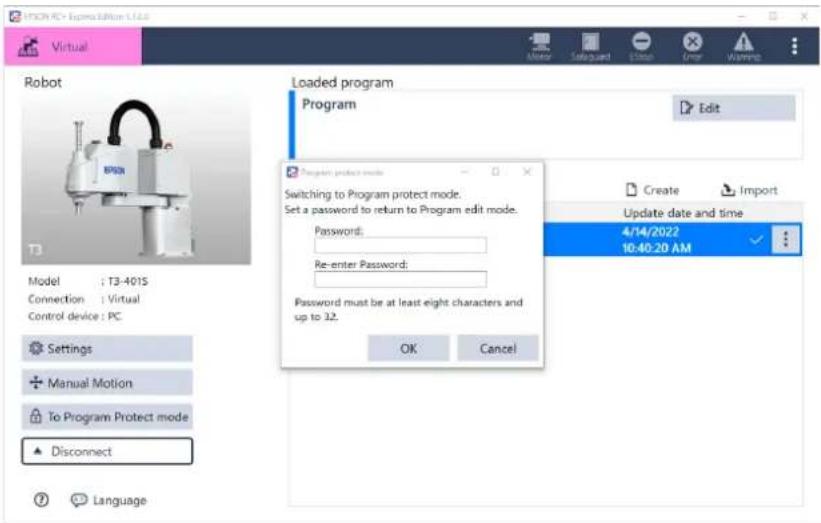Open robot Settings
This screenshot has width=821, height=523.
pyautogui.click(x=107, y=349)
